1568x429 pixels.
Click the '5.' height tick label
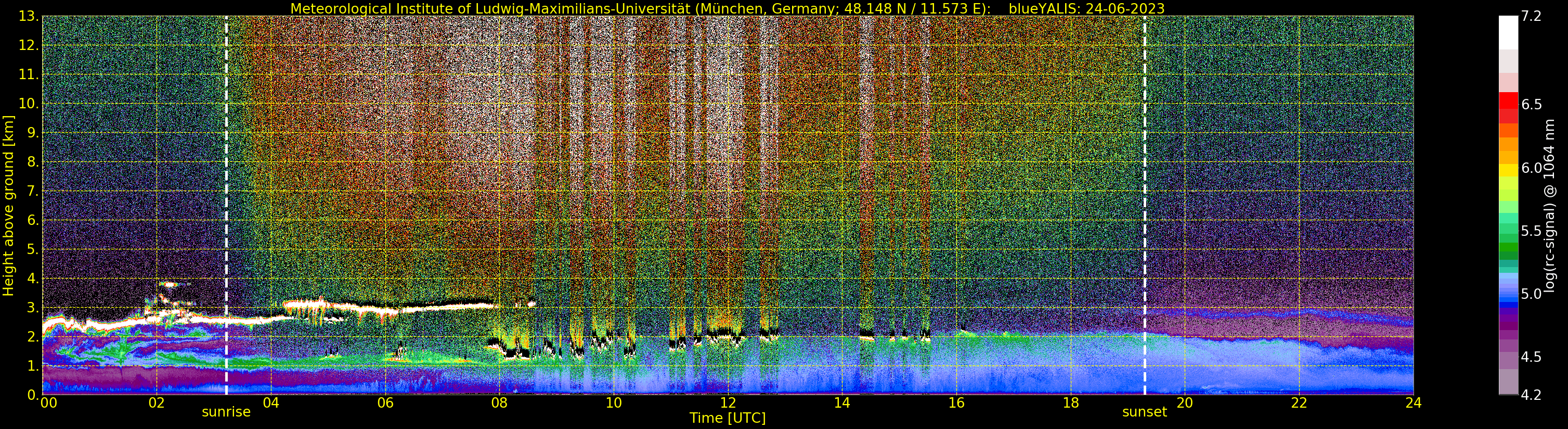33,249
